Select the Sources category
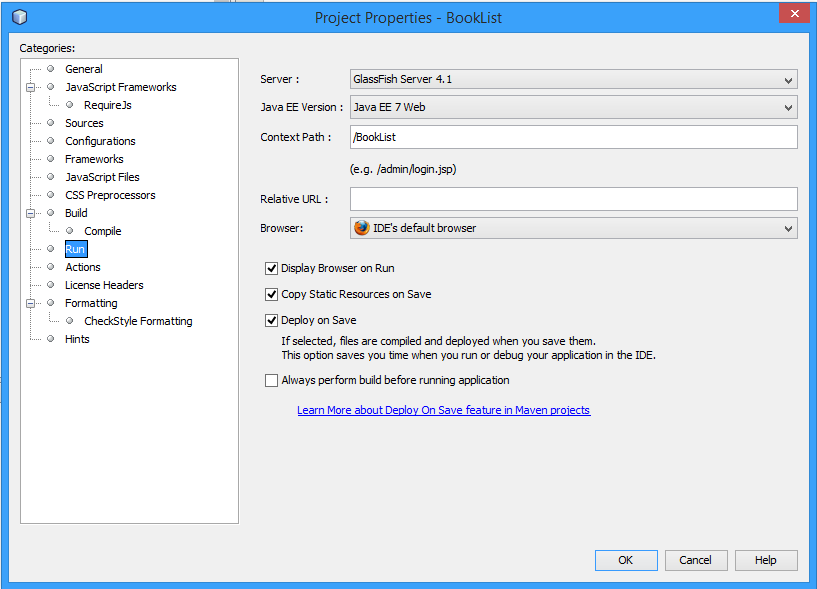 (x=84, y=123)
